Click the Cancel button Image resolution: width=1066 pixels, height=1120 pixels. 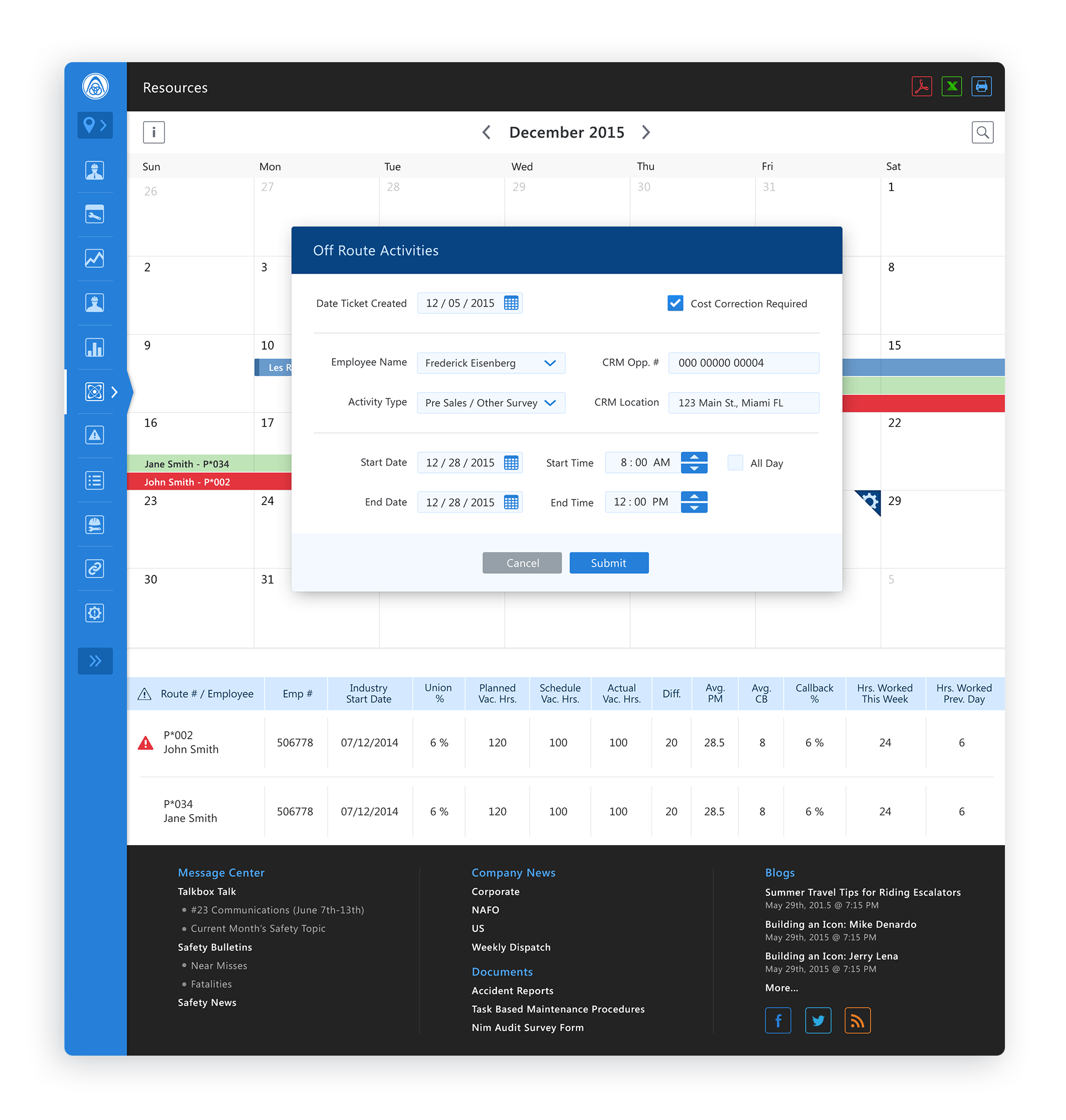point(522,563)
